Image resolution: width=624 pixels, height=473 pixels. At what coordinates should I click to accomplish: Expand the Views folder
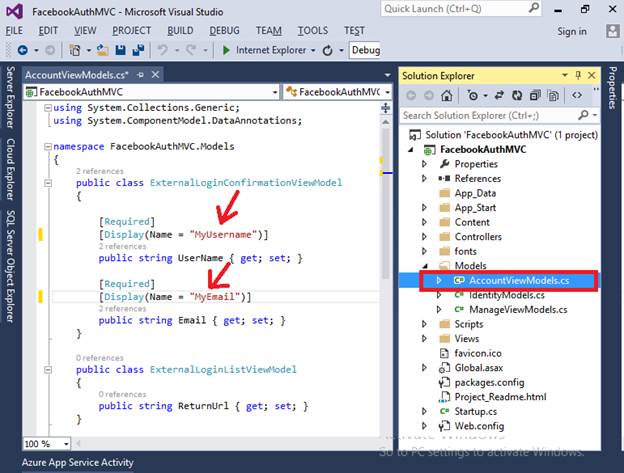[x=424, y=339]
